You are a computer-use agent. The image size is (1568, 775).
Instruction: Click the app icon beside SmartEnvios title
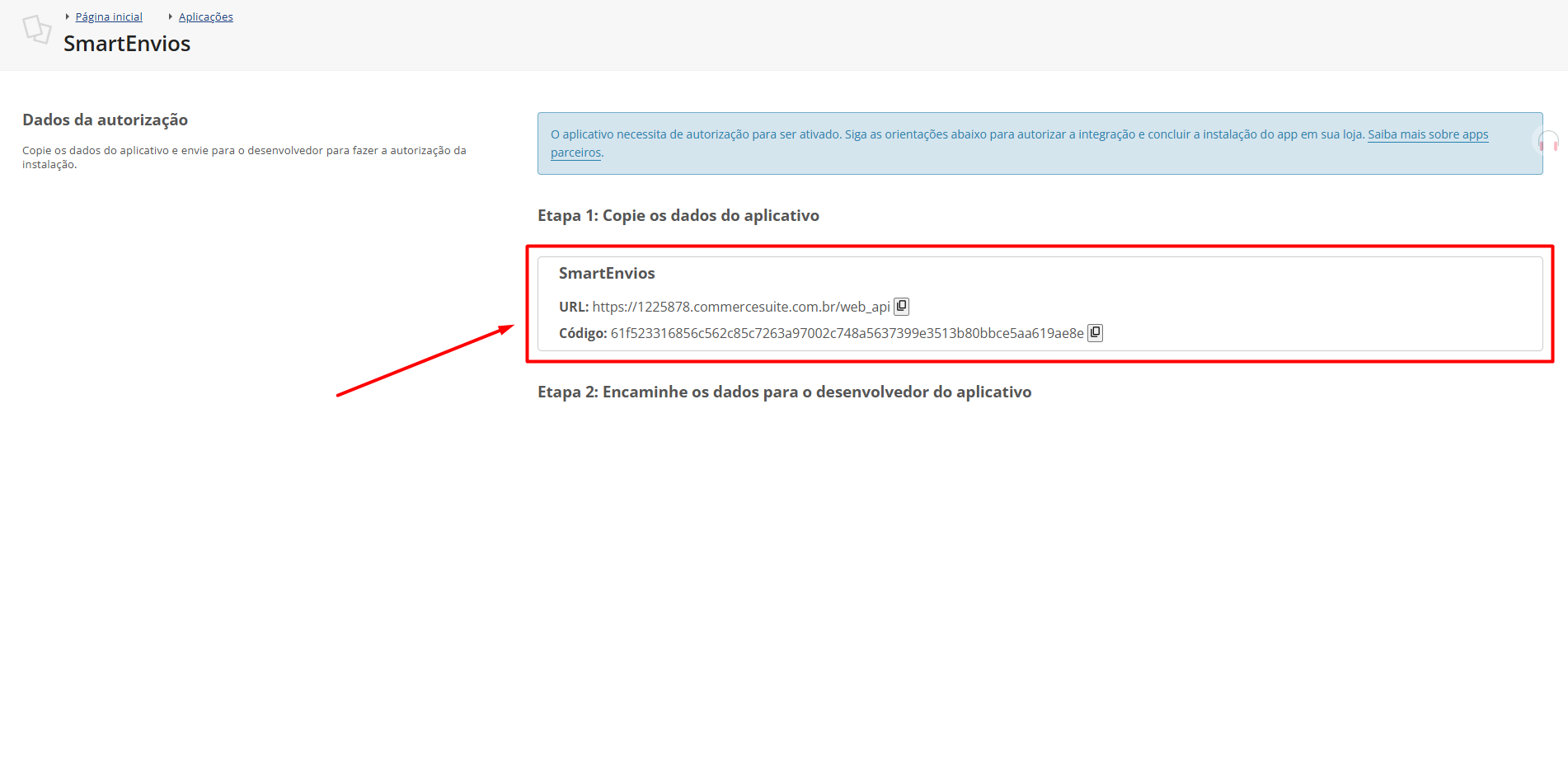36,30
